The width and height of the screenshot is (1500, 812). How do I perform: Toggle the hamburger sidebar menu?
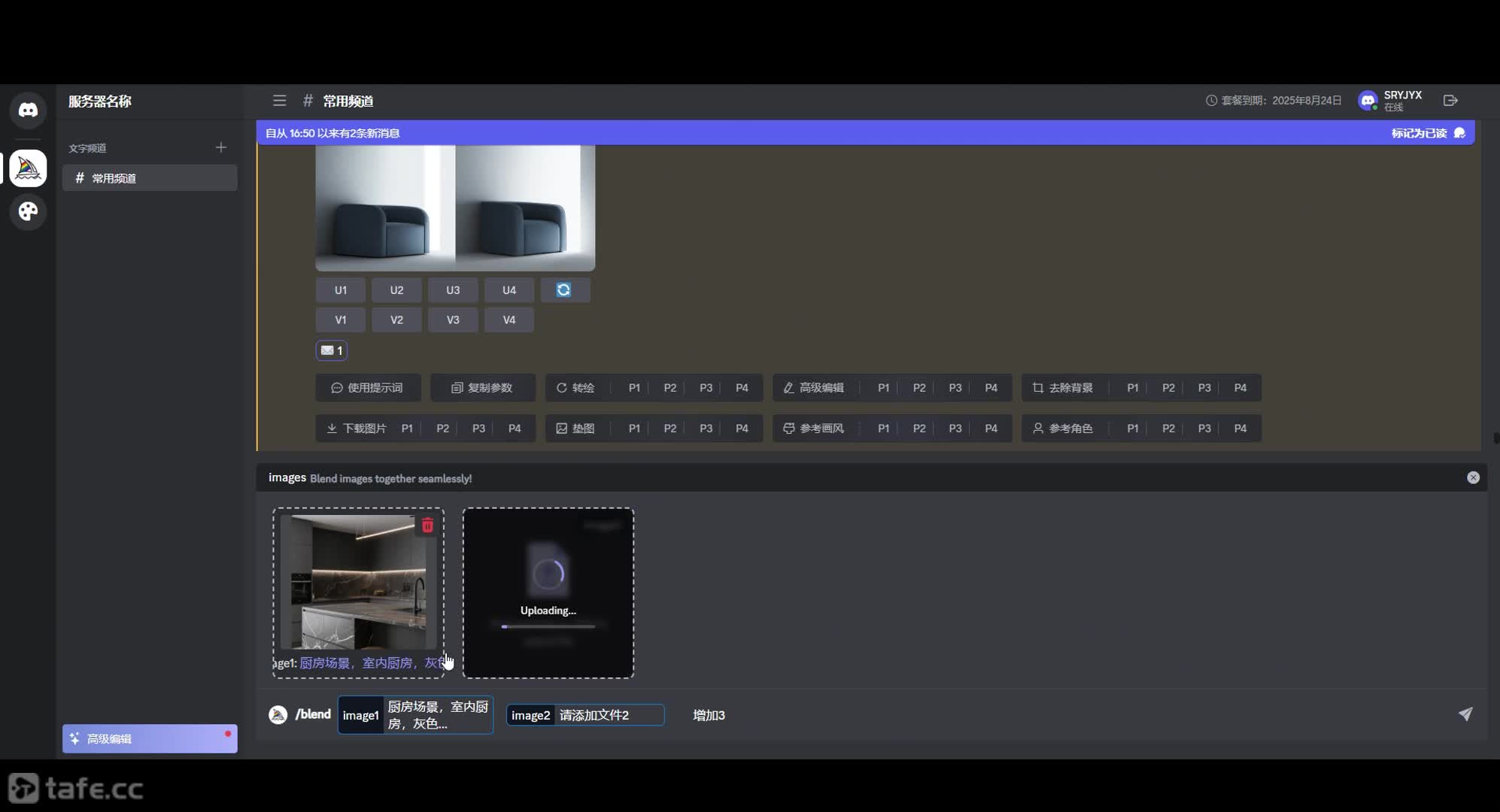(x=279, y=101)
